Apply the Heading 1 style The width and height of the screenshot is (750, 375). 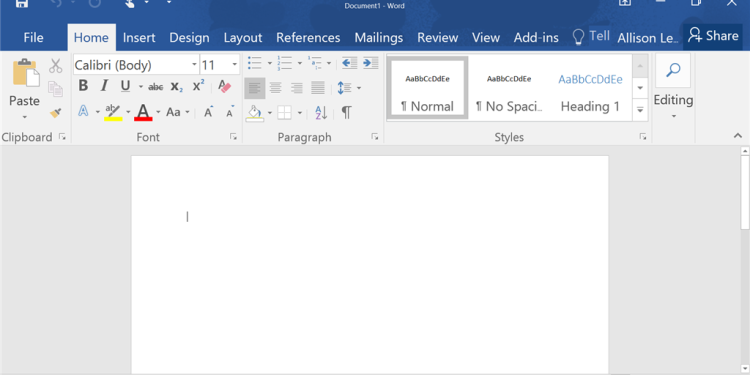click(x=590, y=88)
